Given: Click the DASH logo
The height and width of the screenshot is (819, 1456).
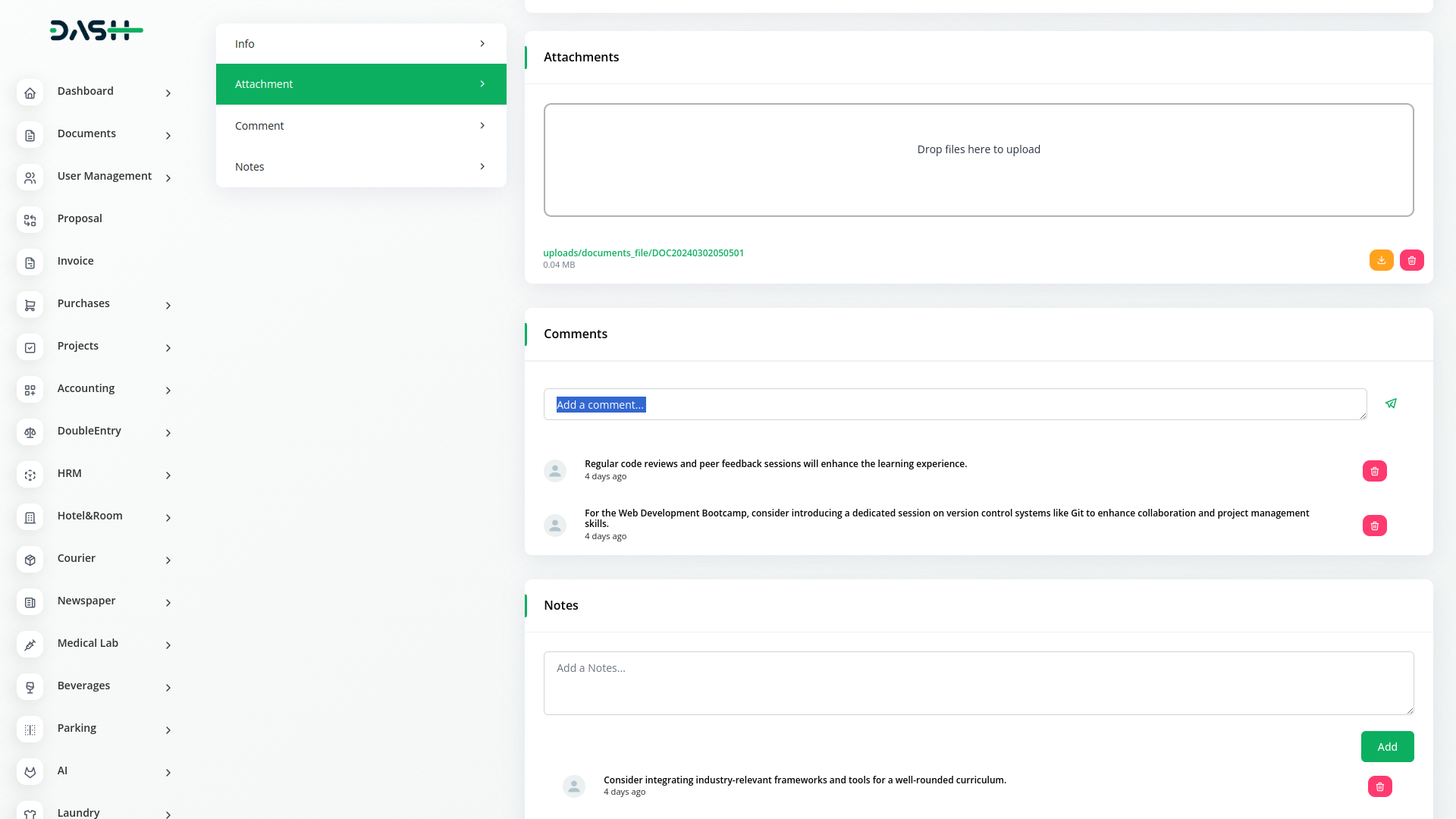Looking at the screenshot, I should 96,30.
